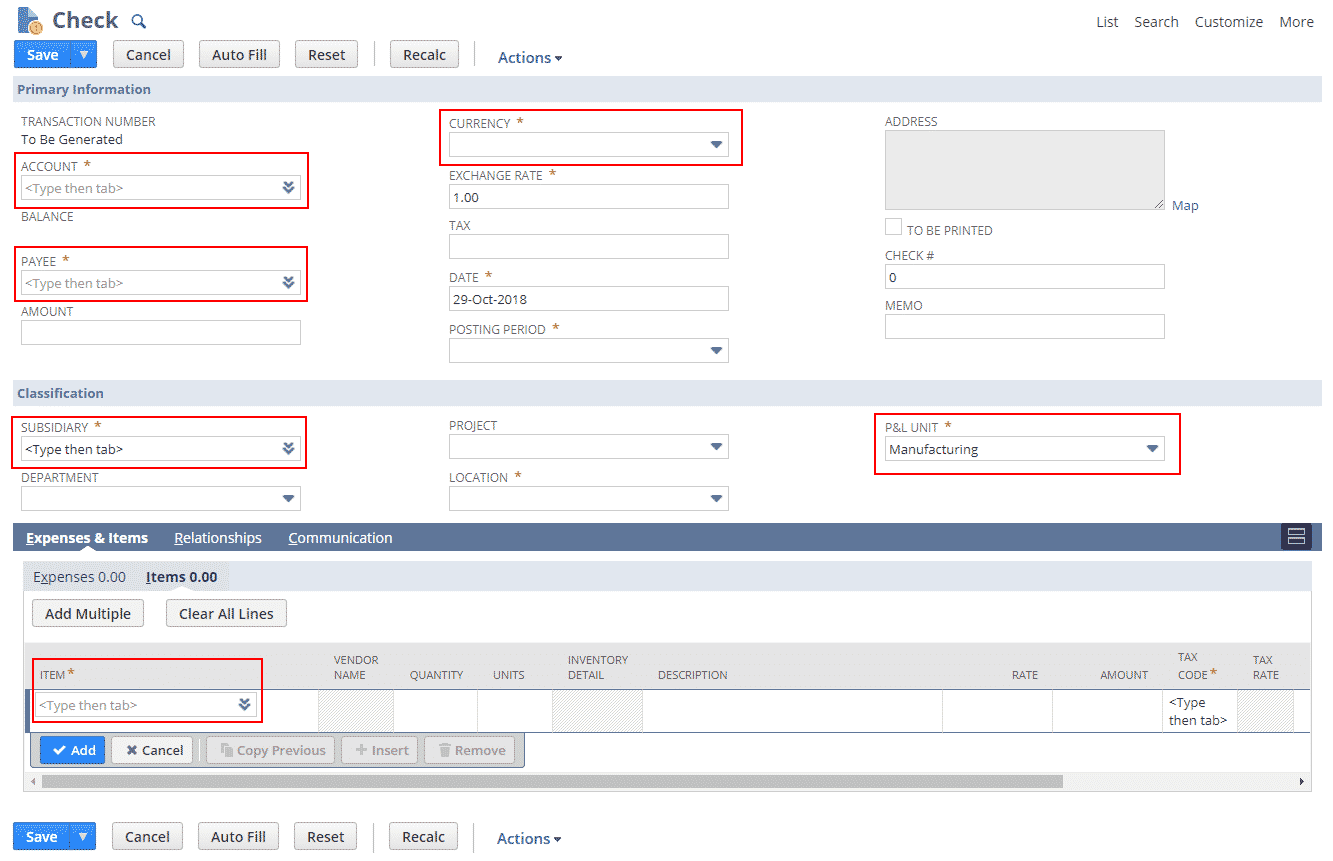
Task: Open the More link in header
Action: coord(1296,22)
